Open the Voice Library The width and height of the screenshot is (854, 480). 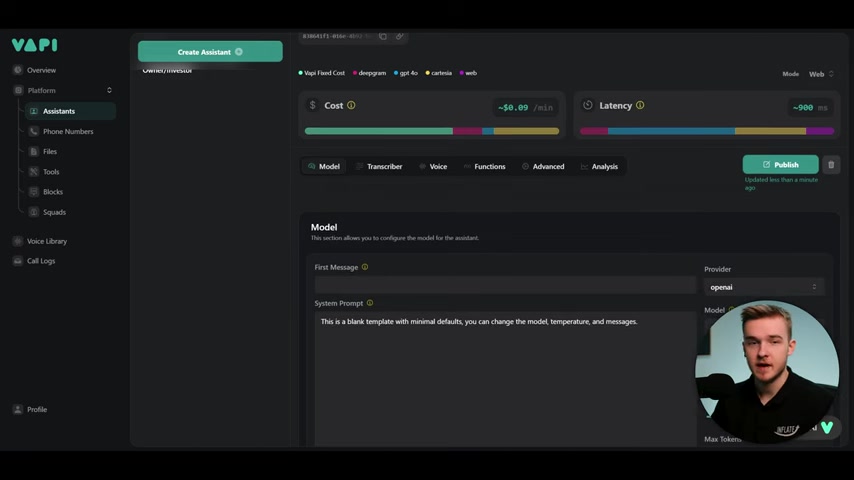coord(47,241)
